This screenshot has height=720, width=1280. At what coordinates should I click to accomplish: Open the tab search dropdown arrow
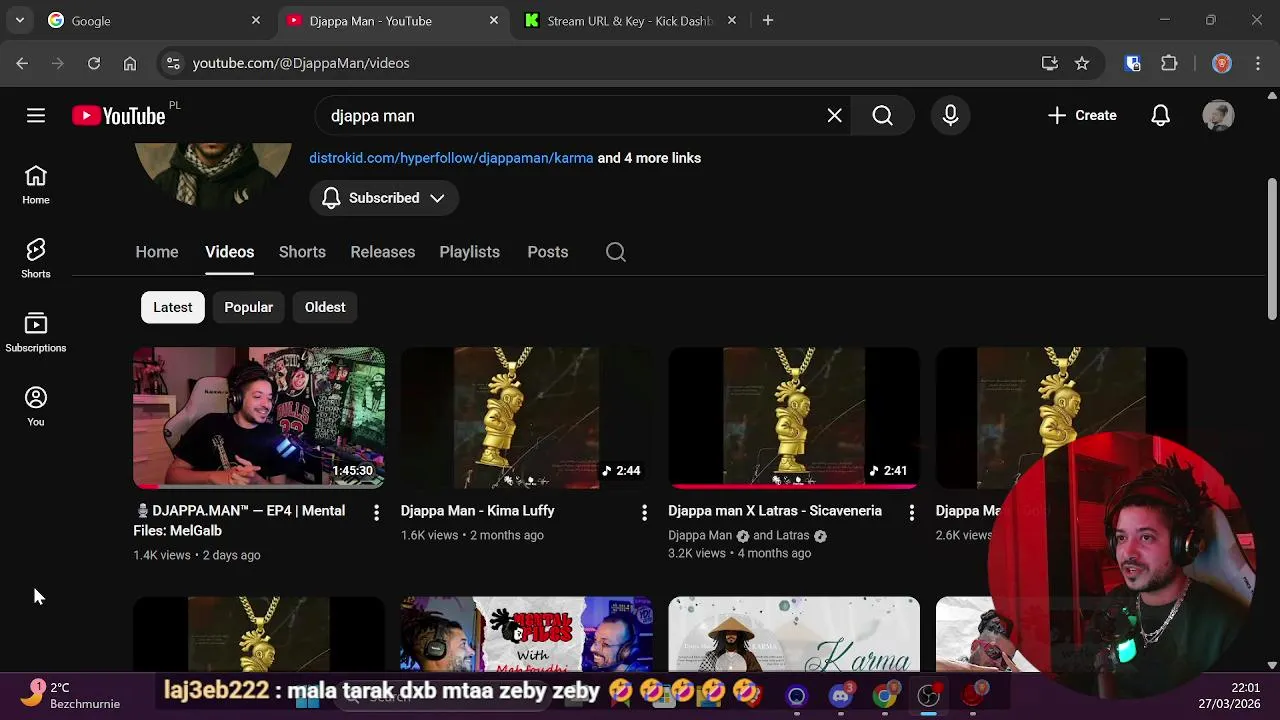[20, 20]
